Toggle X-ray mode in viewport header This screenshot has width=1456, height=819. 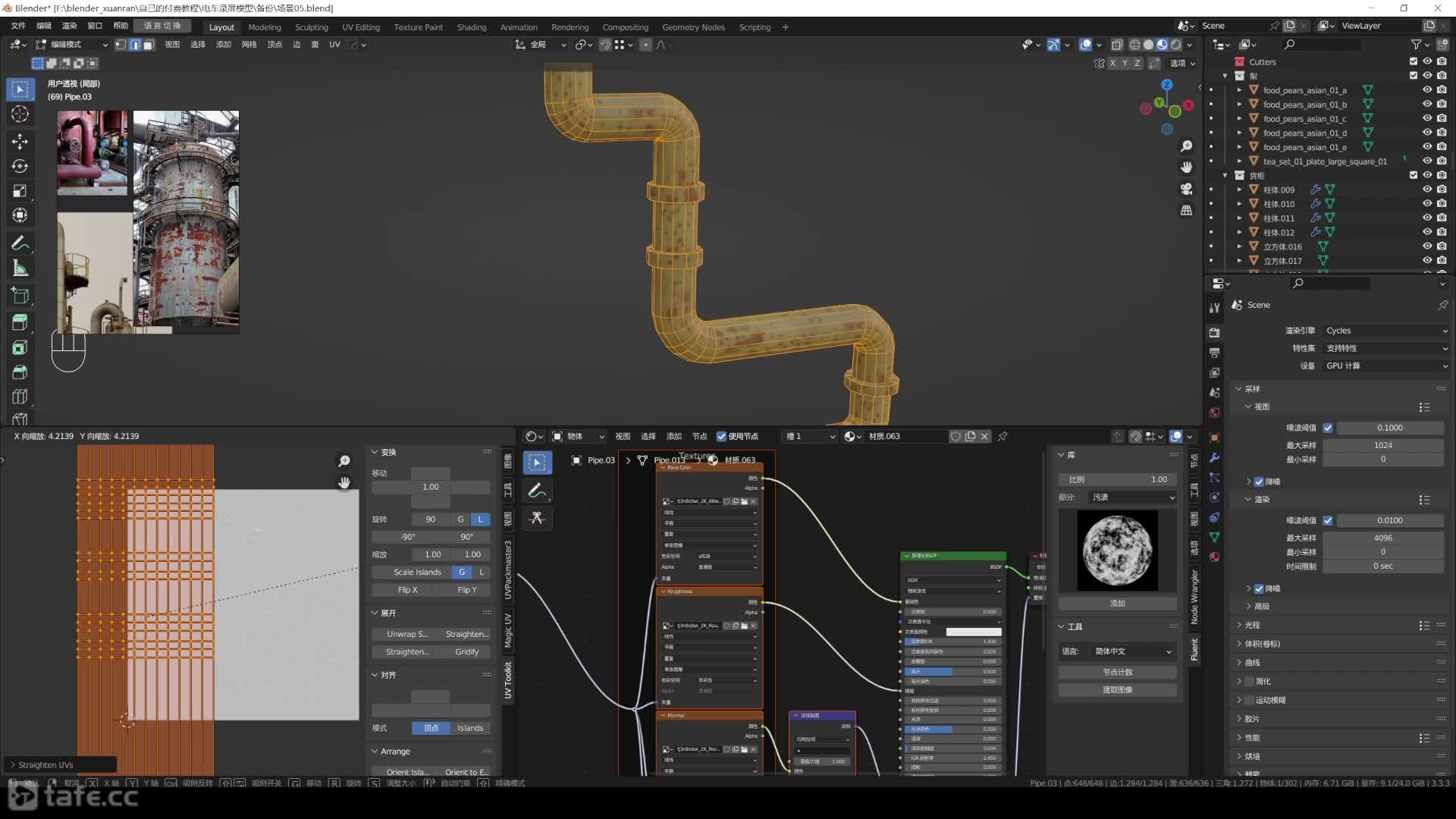coord(1116,45)
